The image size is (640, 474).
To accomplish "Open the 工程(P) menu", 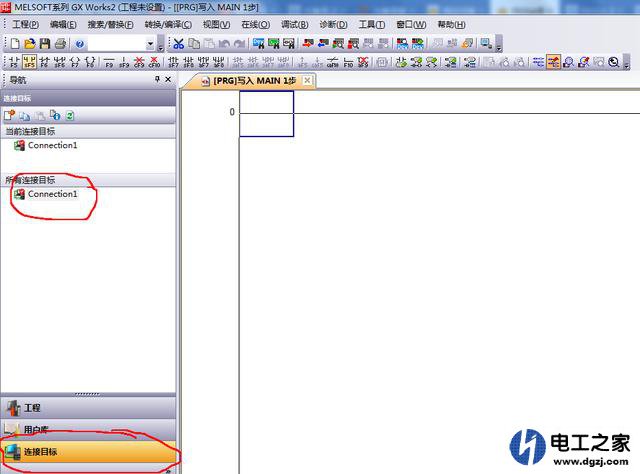I will pos(25,25).
